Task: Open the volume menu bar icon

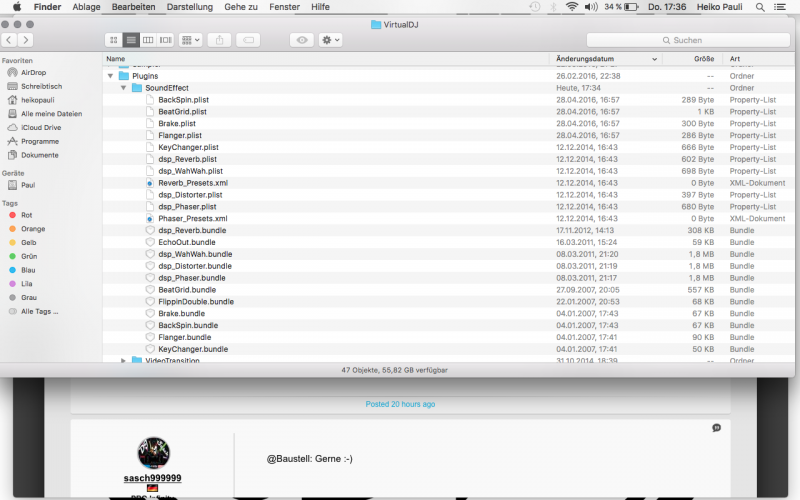Action: pyautogui.click(x=591, y=7)
